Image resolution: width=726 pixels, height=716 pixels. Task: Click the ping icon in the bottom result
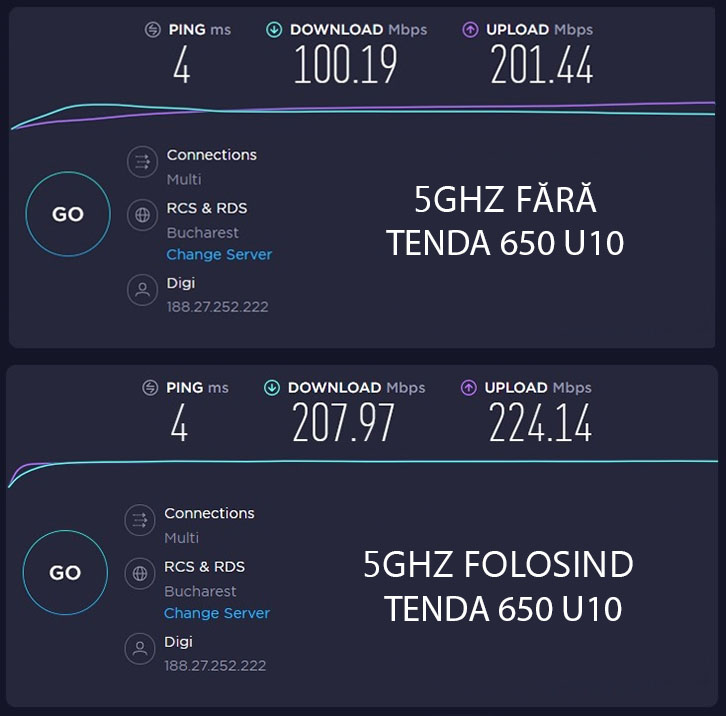[x=151, y=388]
